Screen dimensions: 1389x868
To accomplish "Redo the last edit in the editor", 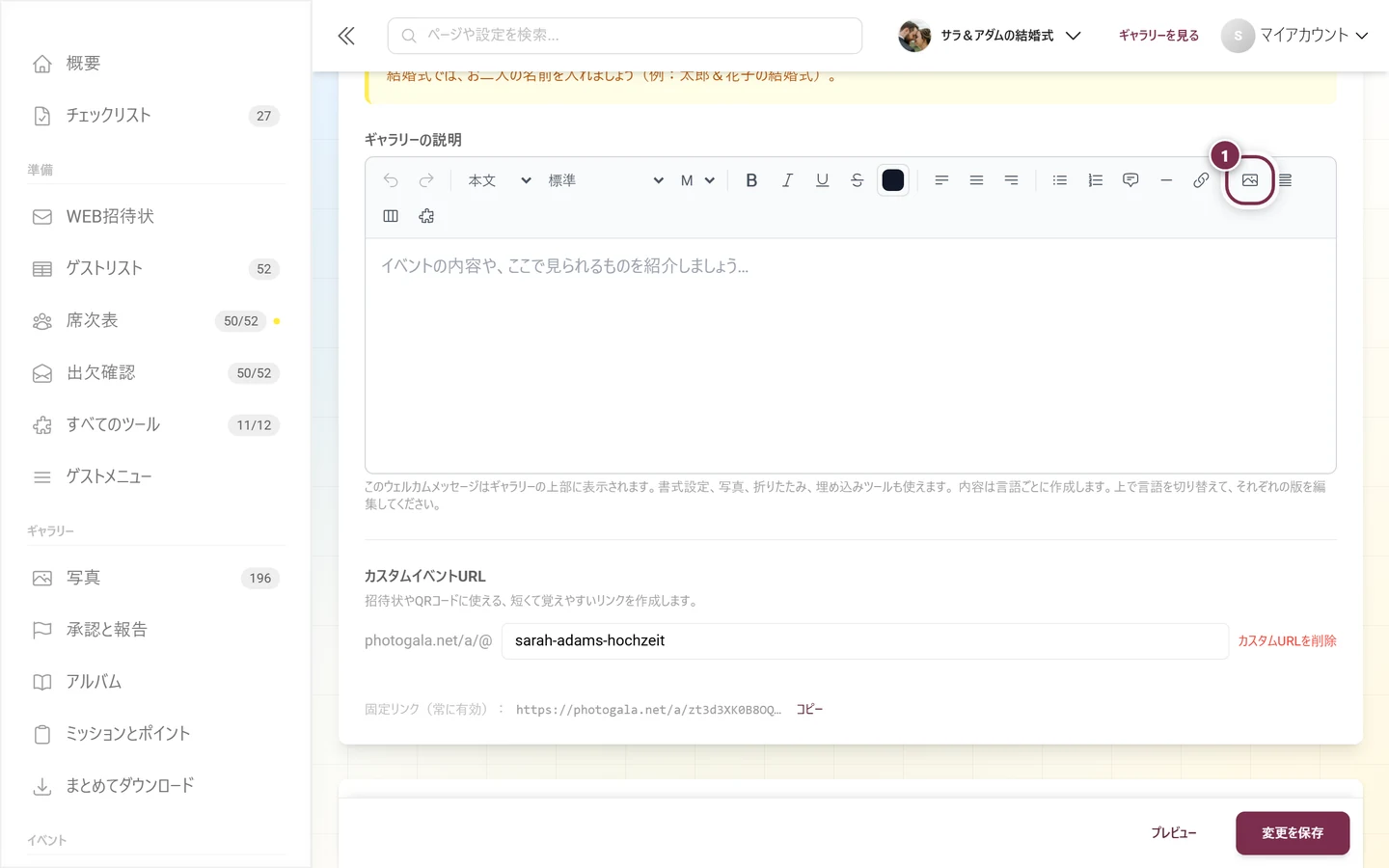I will (426, 180).
